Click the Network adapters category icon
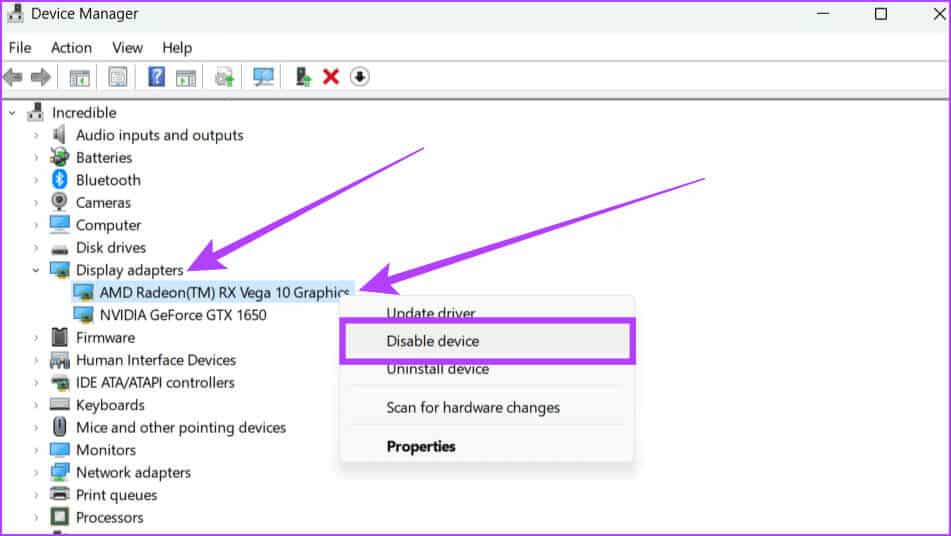 tap(59, 472)
